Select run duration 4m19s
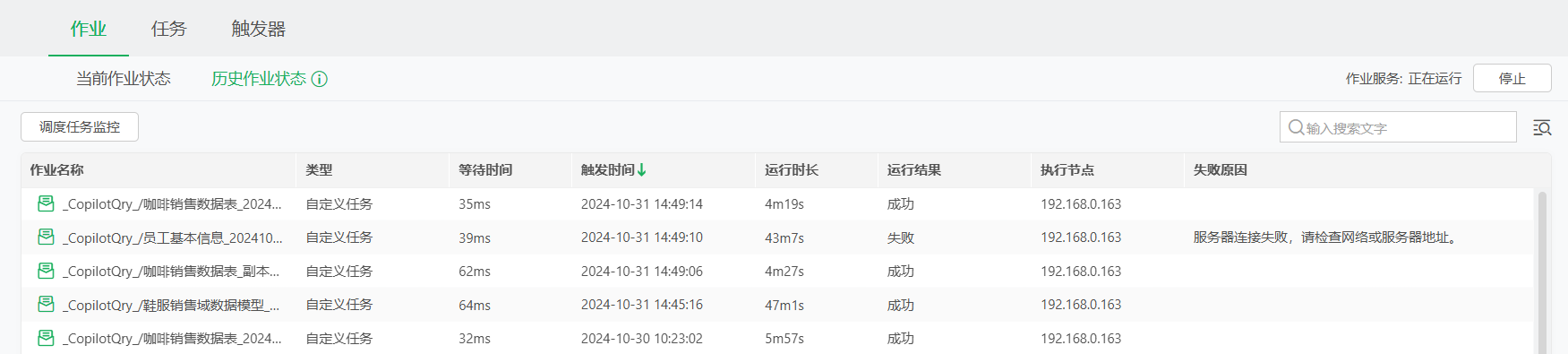The height and width of the screenshot is (354, 1568). point(784,204)
